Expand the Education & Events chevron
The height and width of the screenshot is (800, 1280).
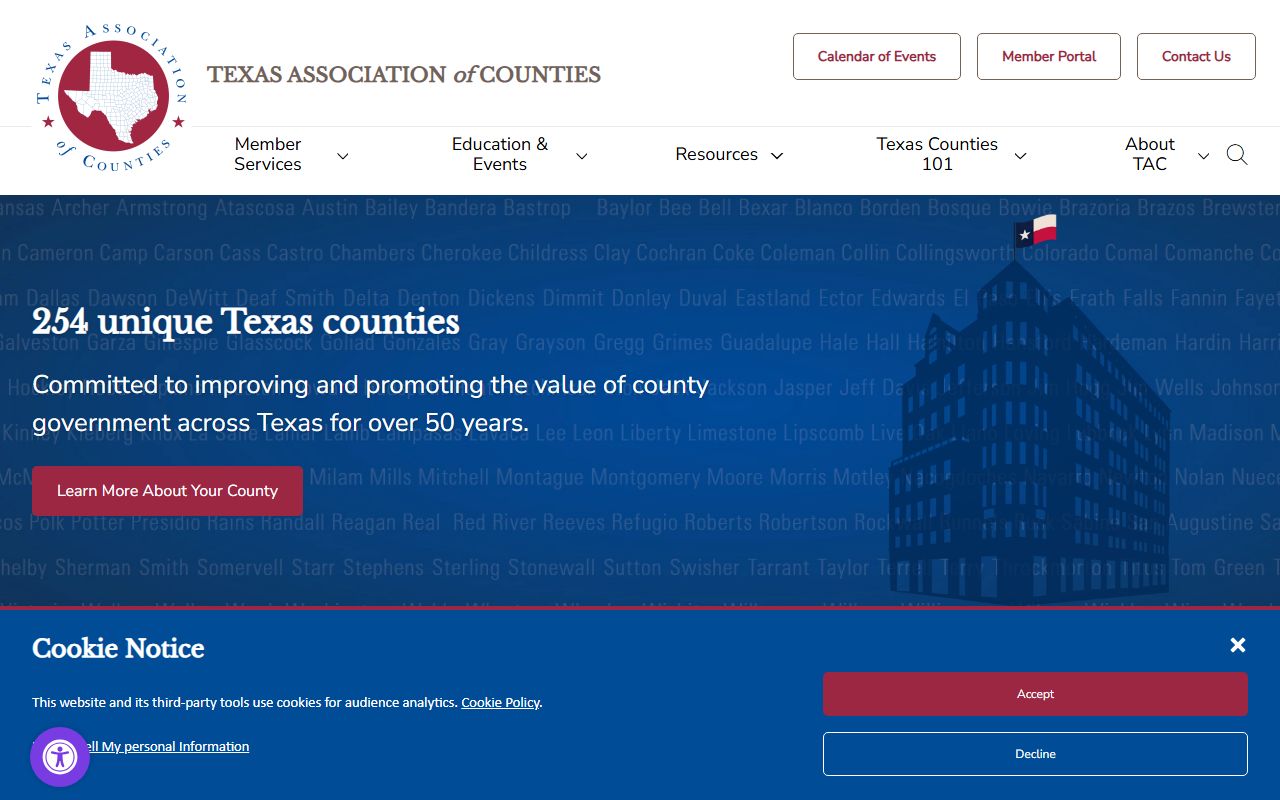pyautogui.click(x=581, y=155)
